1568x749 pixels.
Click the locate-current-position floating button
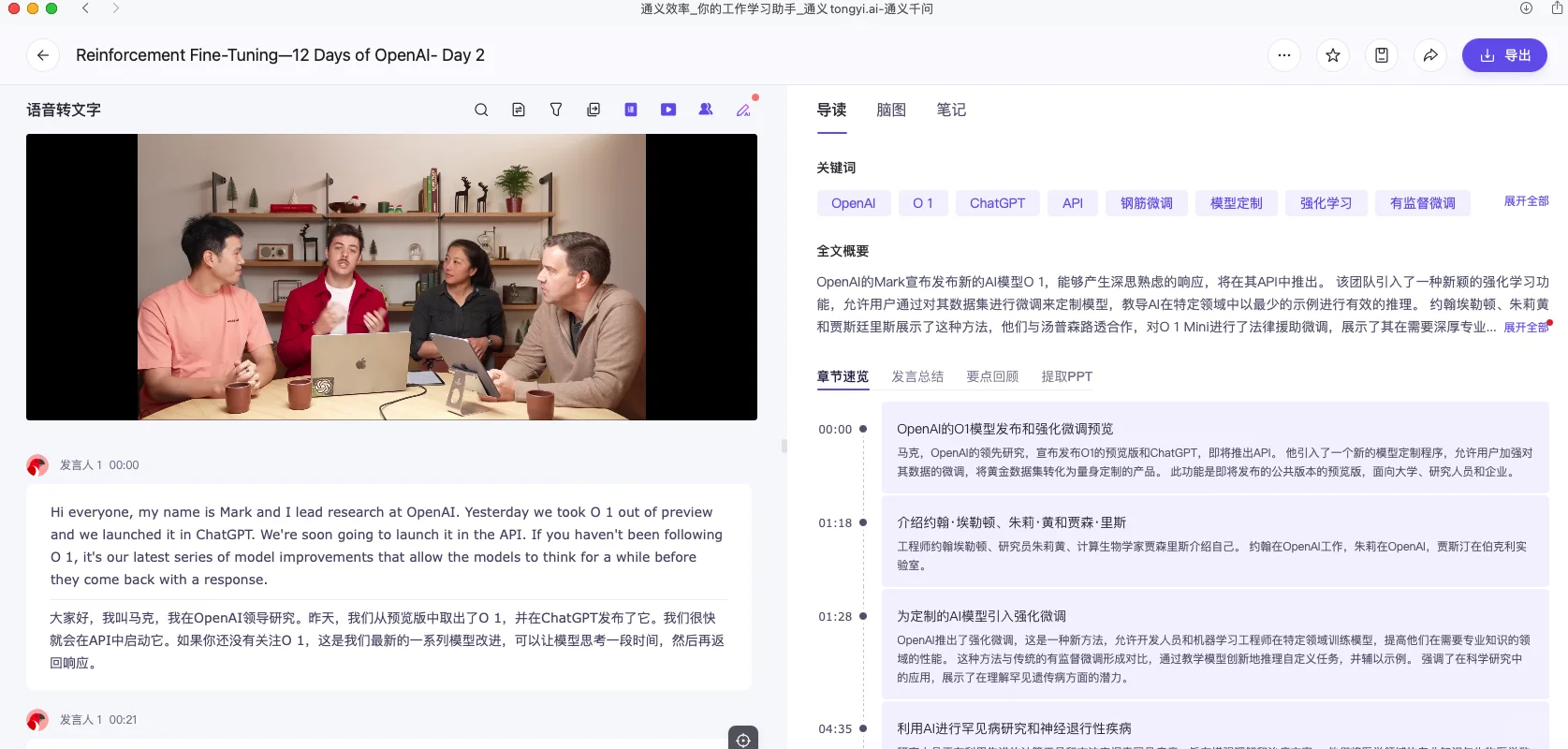[743, 739]
